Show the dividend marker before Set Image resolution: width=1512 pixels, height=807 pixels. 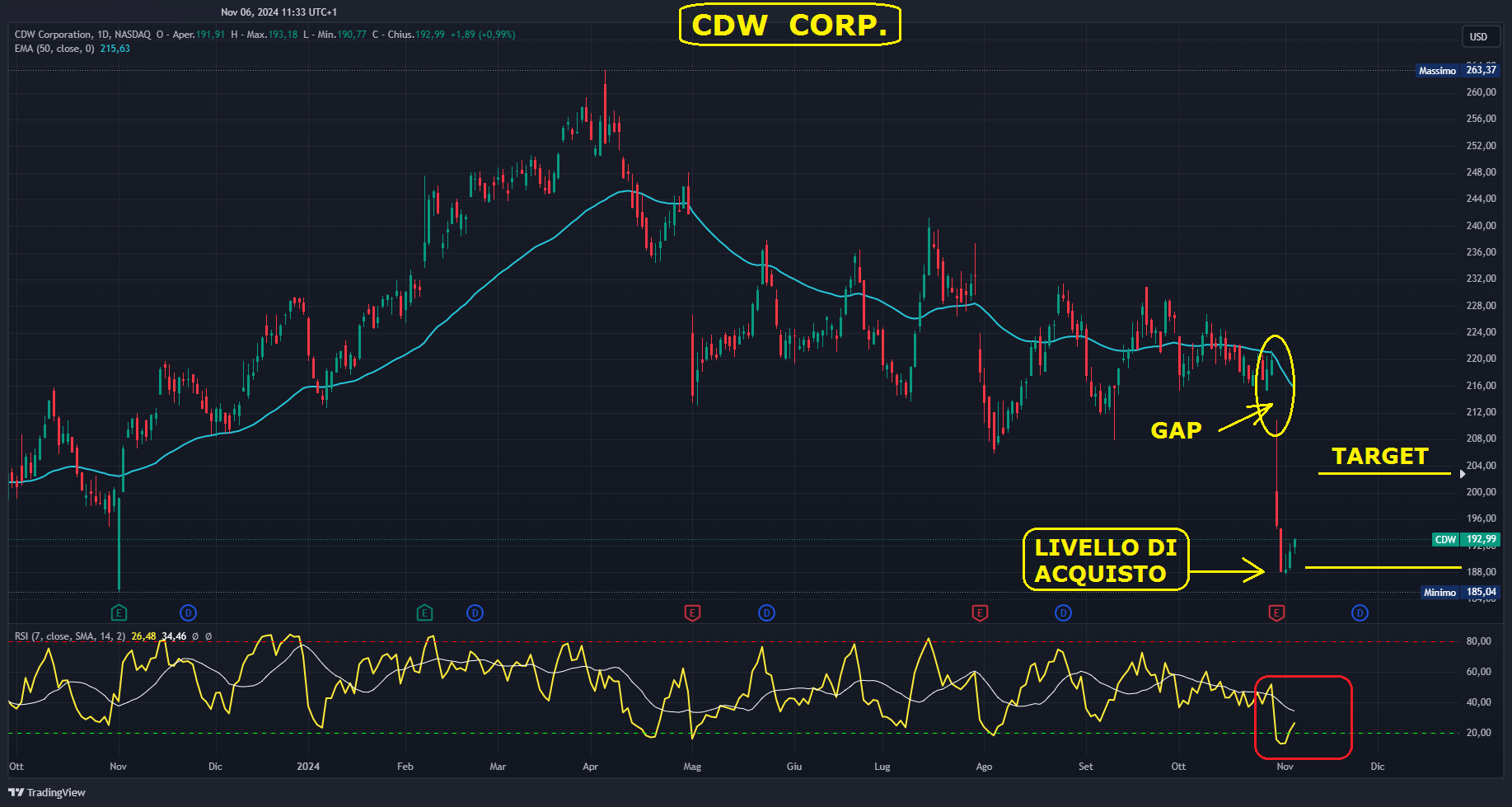pos(1063,612)
